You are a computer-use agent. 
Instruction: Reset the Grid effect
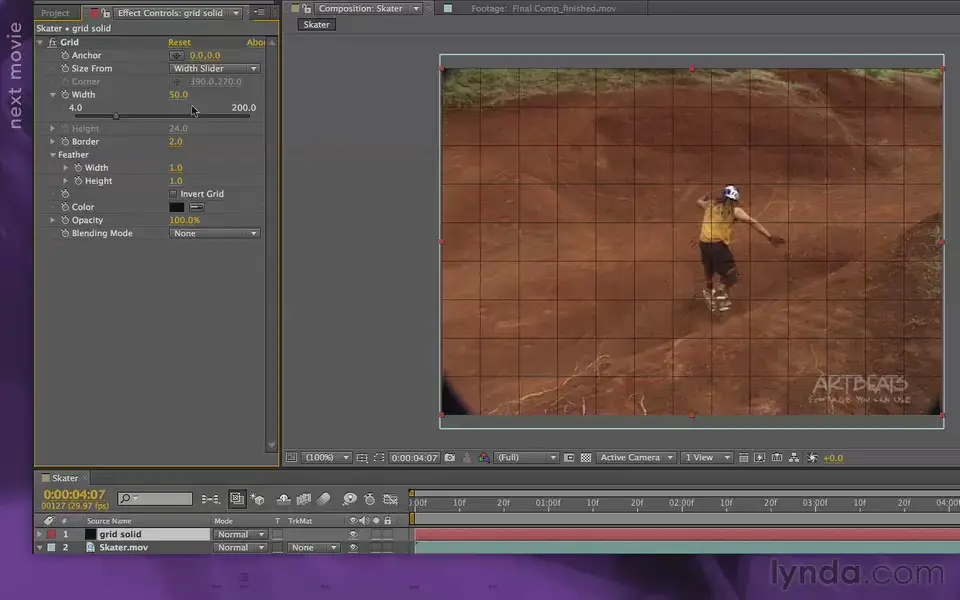[180, 42]
